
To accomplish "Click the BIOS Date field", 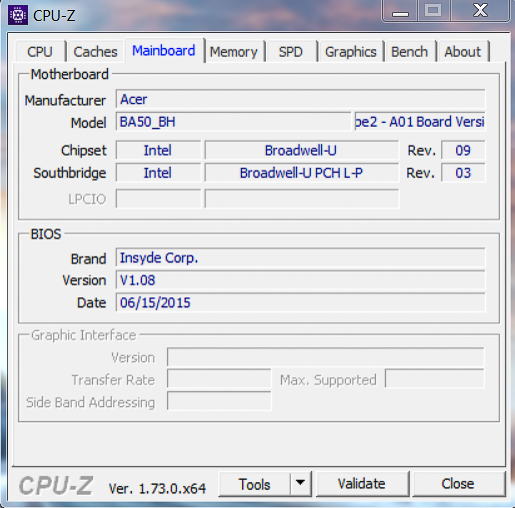I will pos(300,303).
